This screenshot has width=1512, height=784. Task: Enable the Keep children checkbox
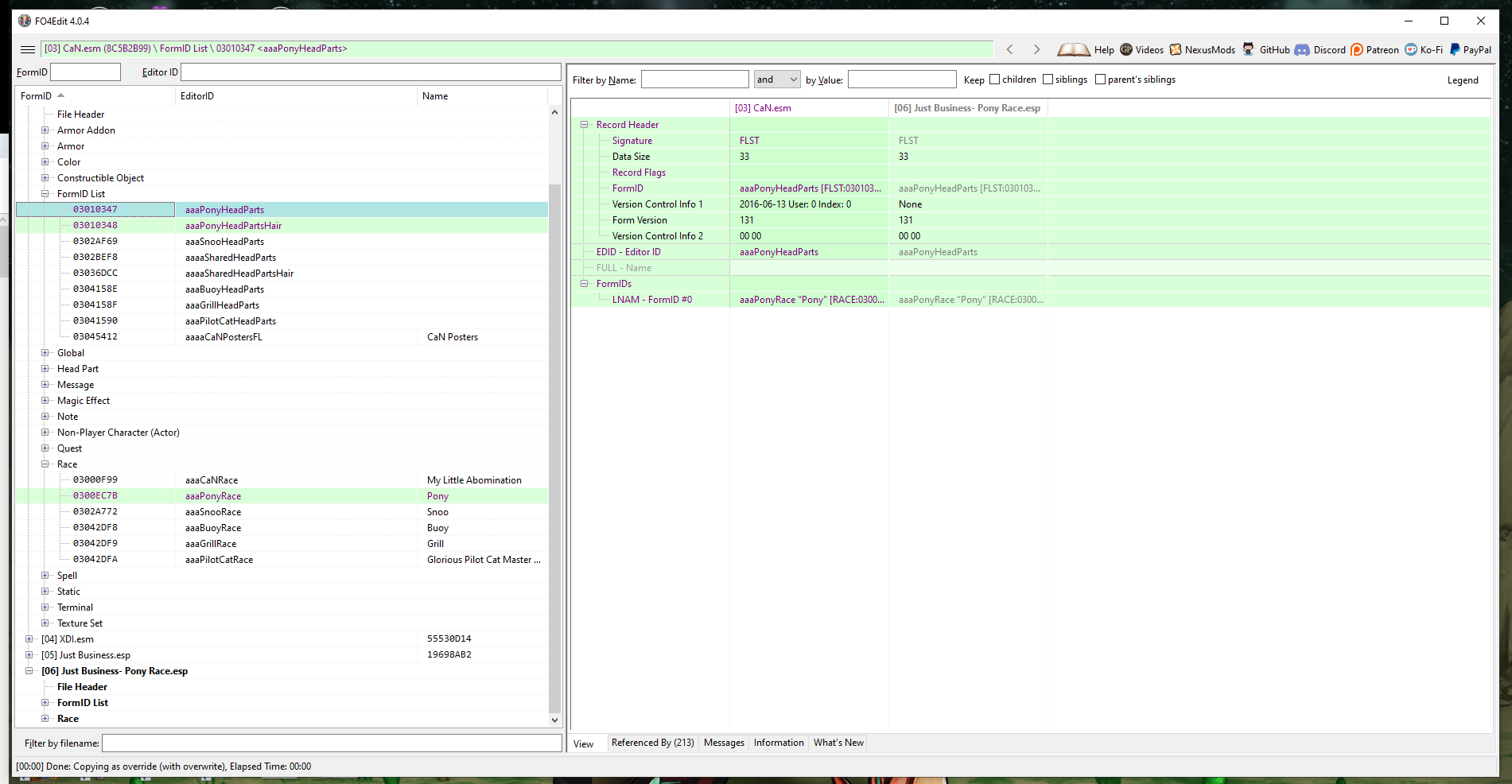(994, 80)
